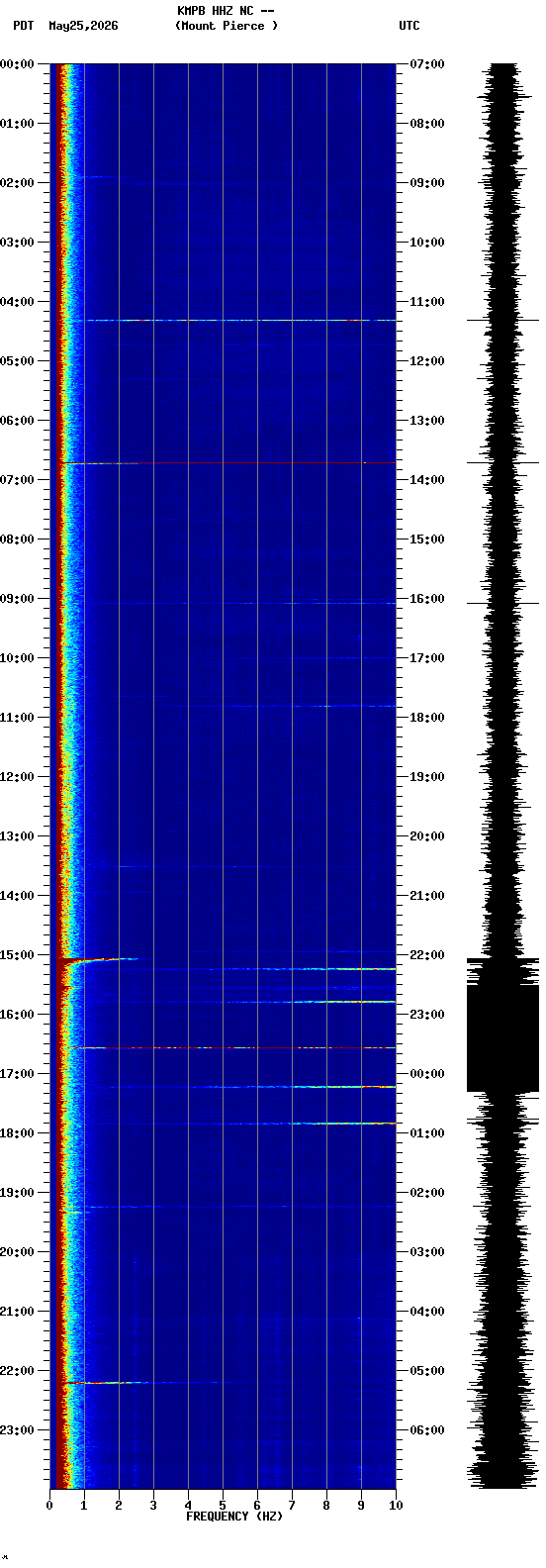Click the 12:00 PDT time label
The image size is (546, 1568).
tap(17, 777)
